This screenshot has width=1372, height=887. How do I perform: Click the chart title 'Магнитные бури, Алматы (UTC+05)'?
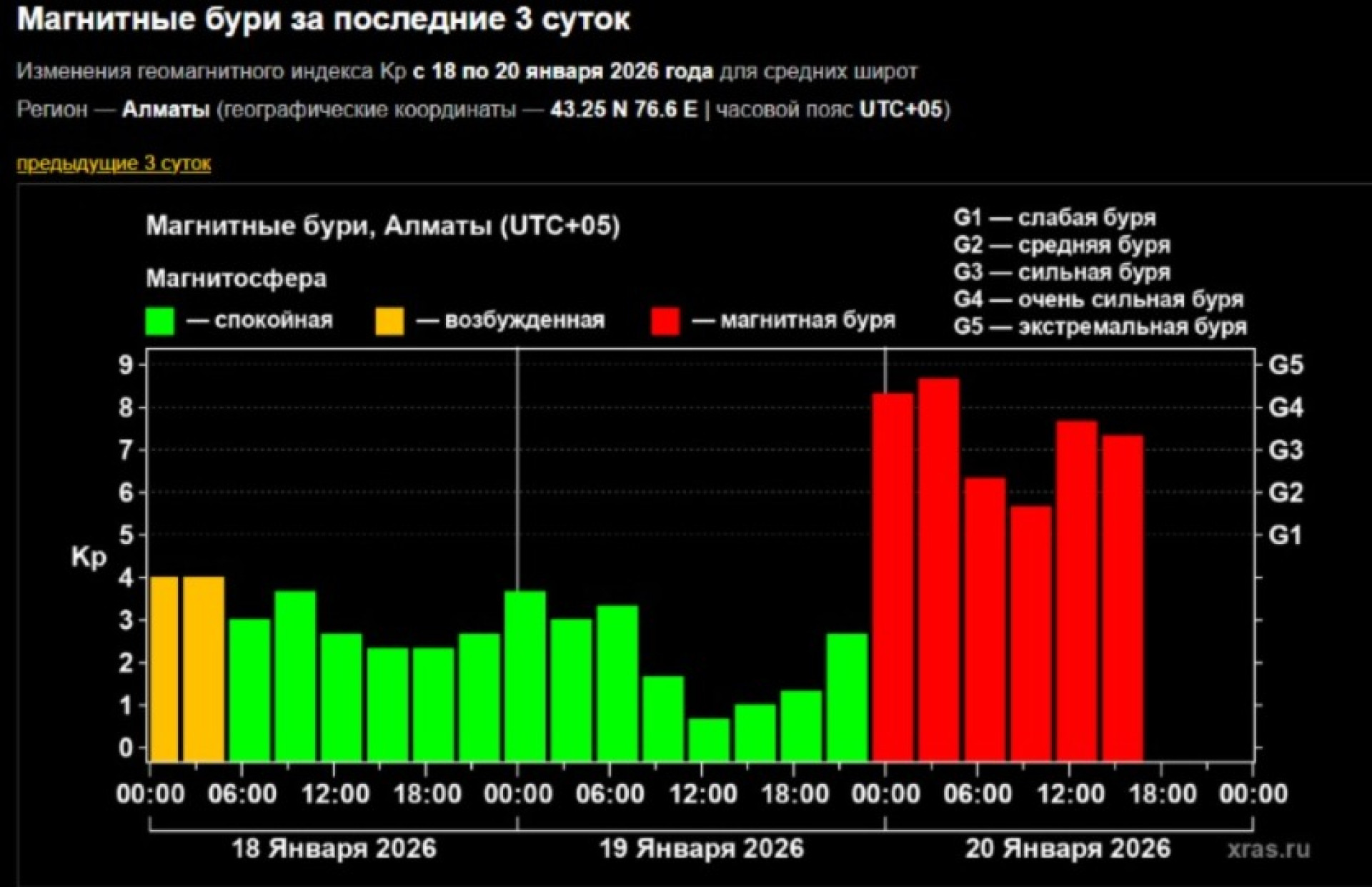click(x=383, y=226)
